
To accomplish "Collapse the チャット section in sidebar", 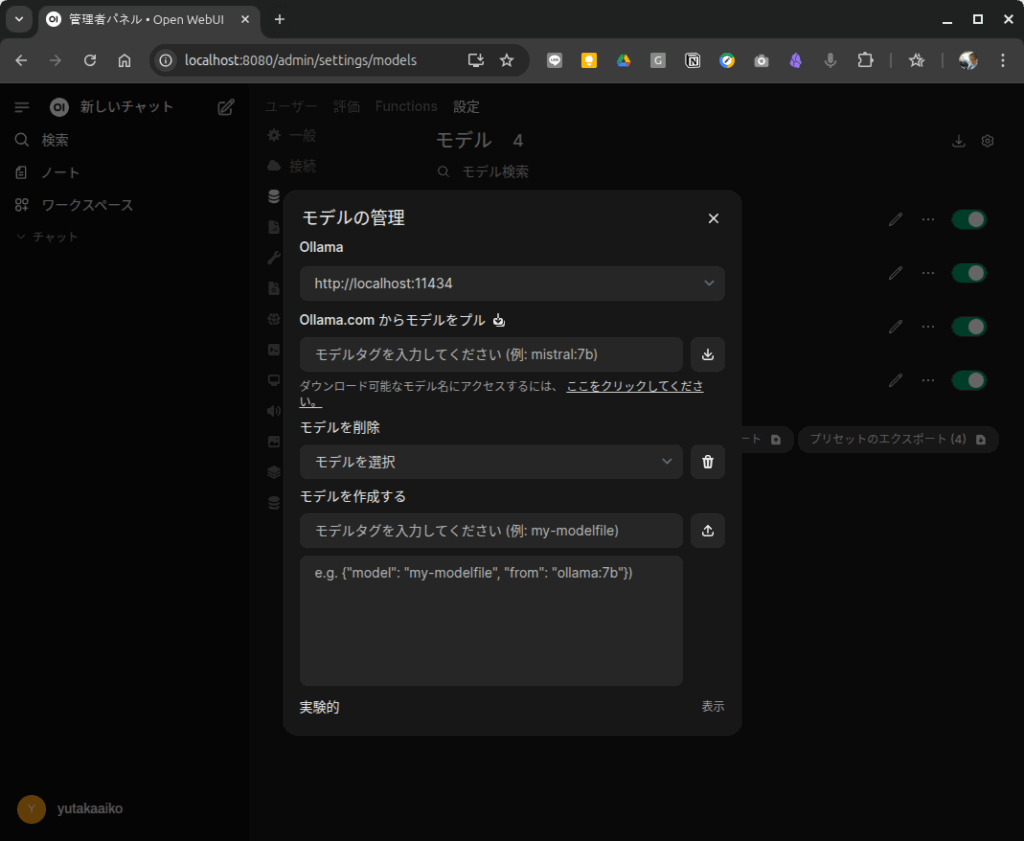I will click(47, 237).
